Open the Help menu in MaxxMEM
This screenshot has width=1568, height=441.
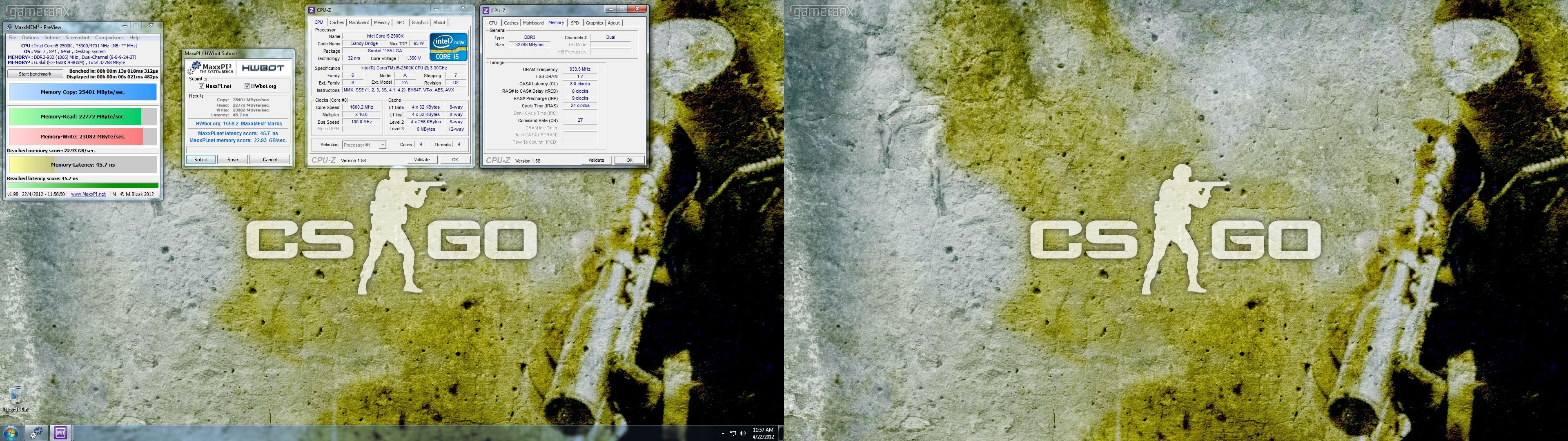(134, 38)
